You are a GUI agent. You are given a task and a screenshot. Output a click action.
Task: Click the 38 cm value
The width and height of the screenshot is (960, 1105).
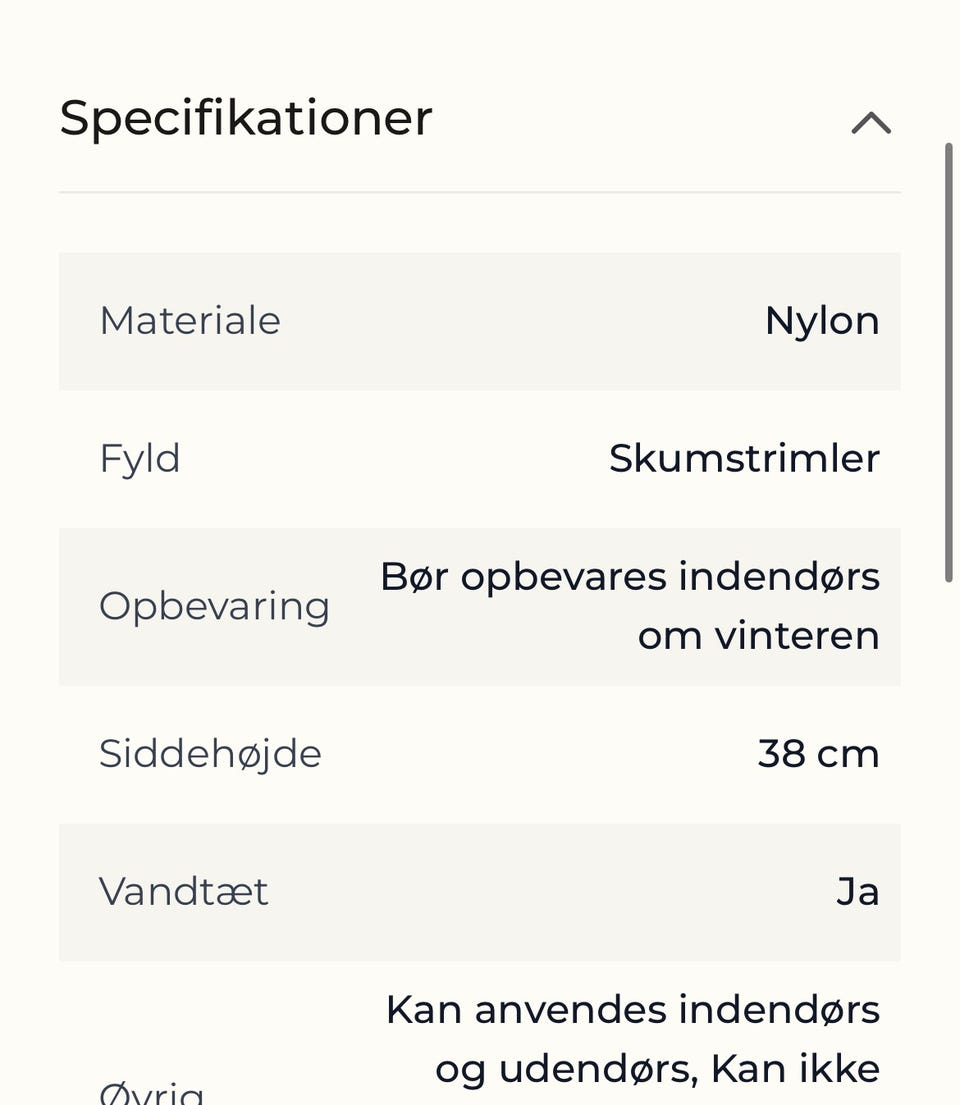[818, 753]
